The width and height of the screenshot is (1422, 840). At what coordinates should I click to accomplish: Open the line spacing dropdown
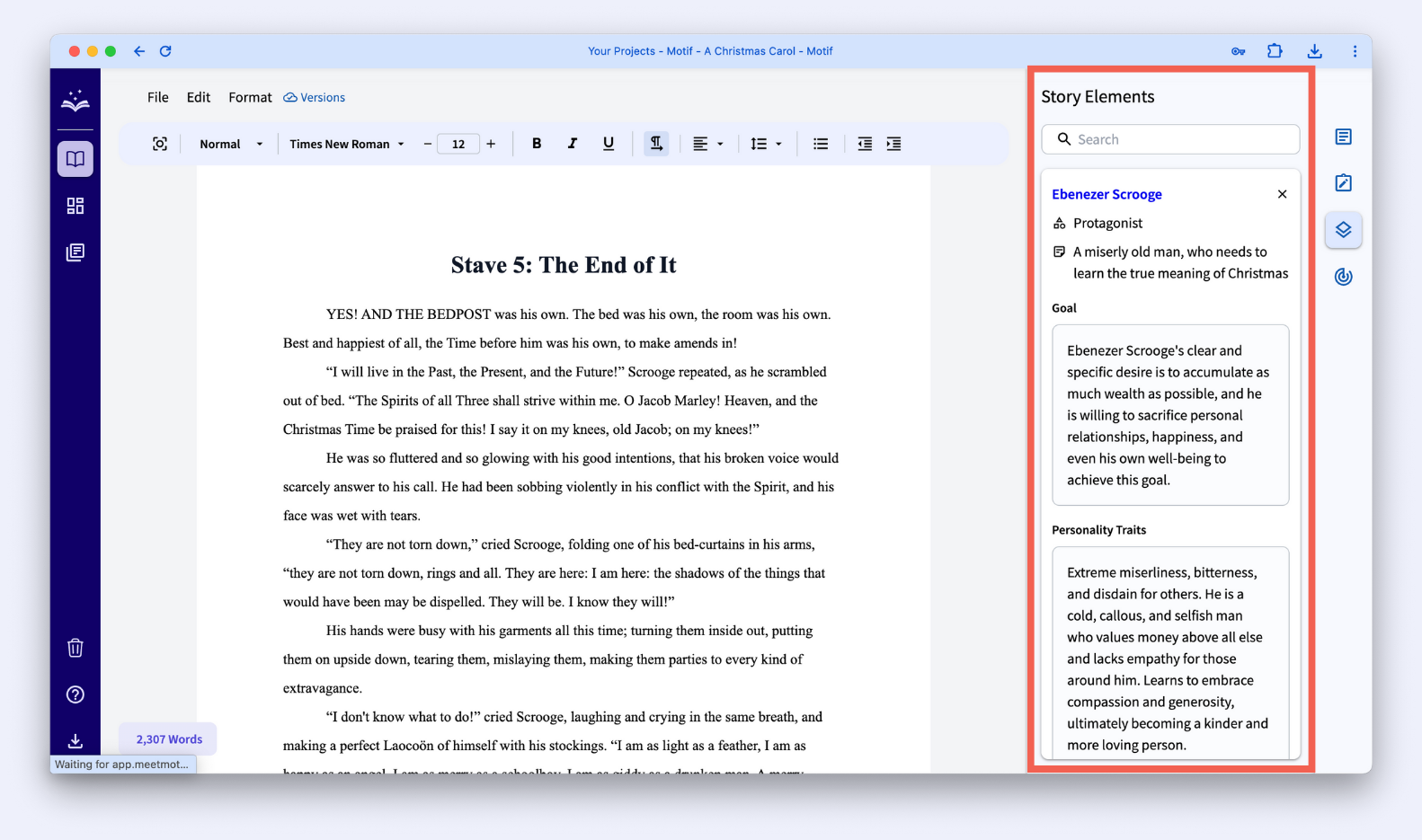(x=766, y=144)
